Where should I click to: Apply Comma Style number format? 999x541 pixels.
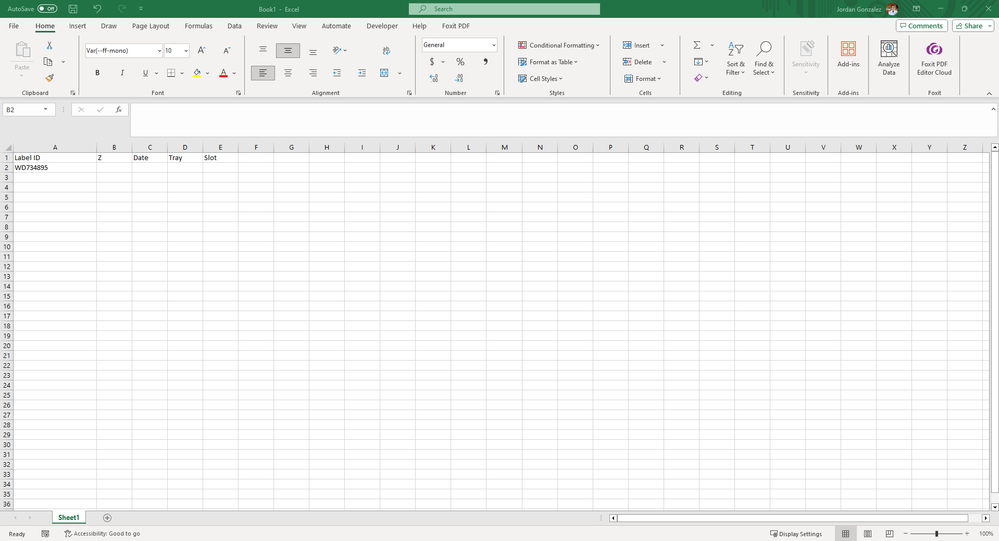485,62
